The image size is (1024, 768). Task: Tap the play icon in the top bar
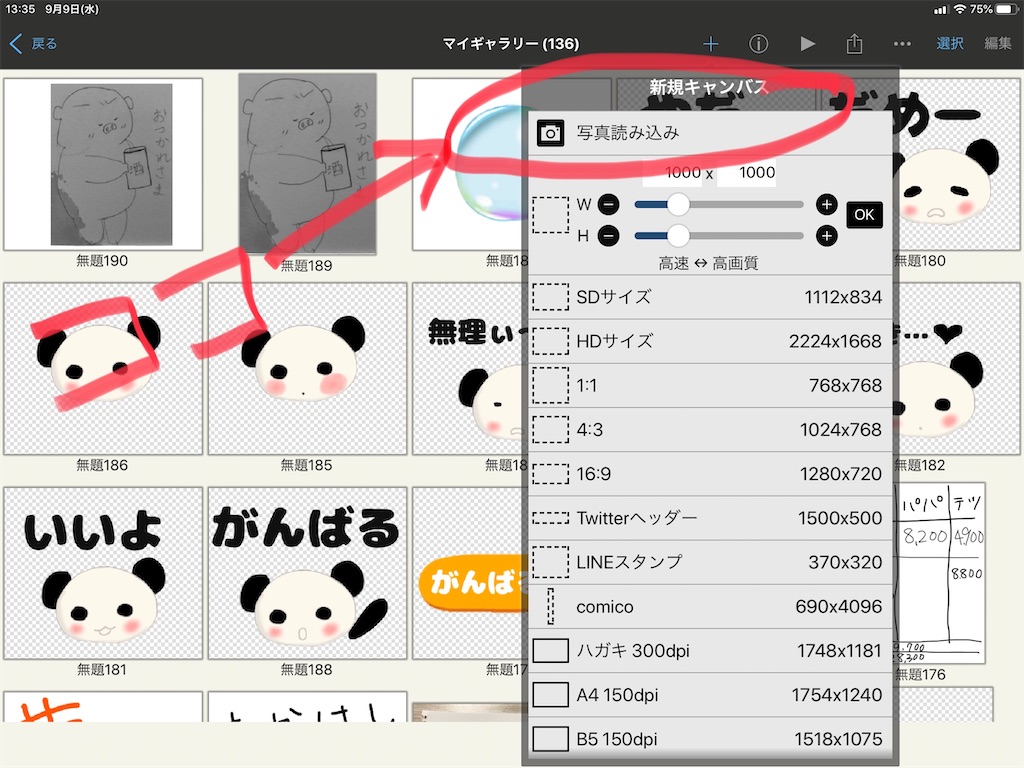coord(808,44)
